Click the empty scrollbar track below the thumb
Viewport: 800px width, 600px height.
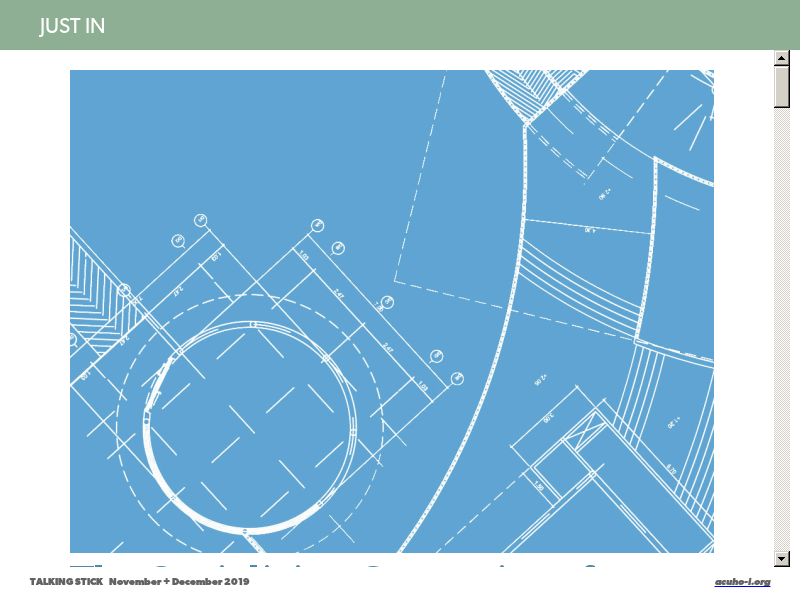[x=782, y=330]
